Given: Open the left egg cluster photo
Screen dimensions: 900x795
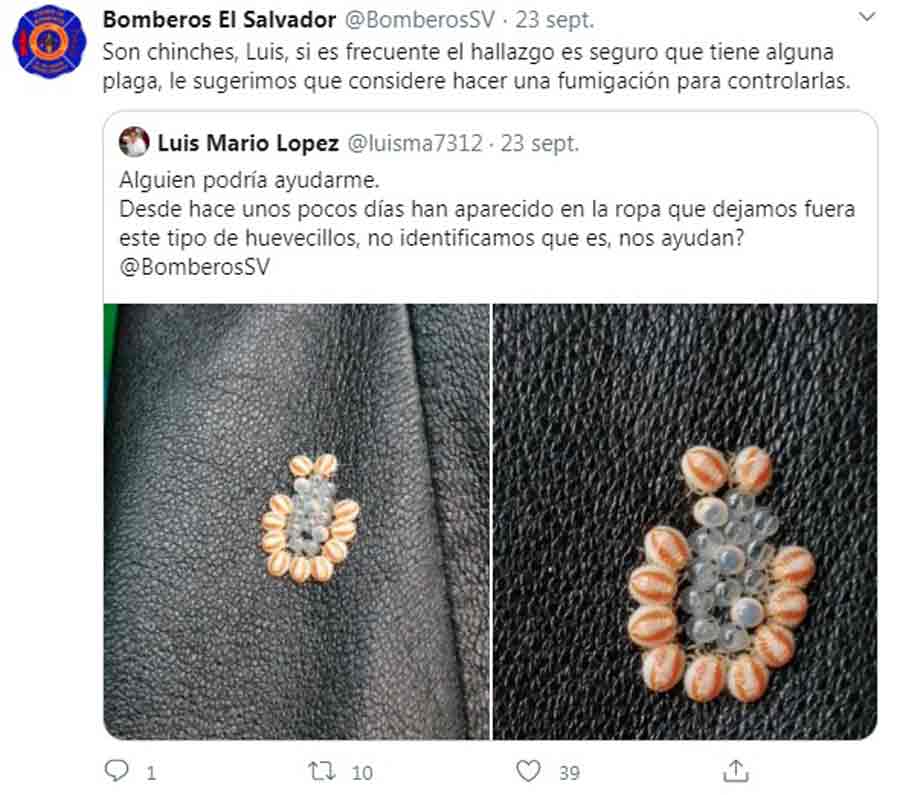Looking at the screenshot, I should pos(297,521).
